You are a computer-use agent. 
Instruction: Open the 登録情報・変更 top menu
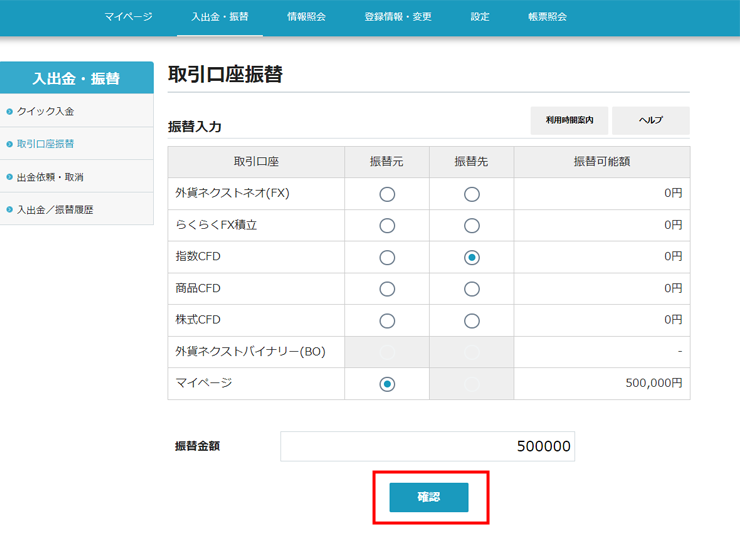click(x=398, y=17)
